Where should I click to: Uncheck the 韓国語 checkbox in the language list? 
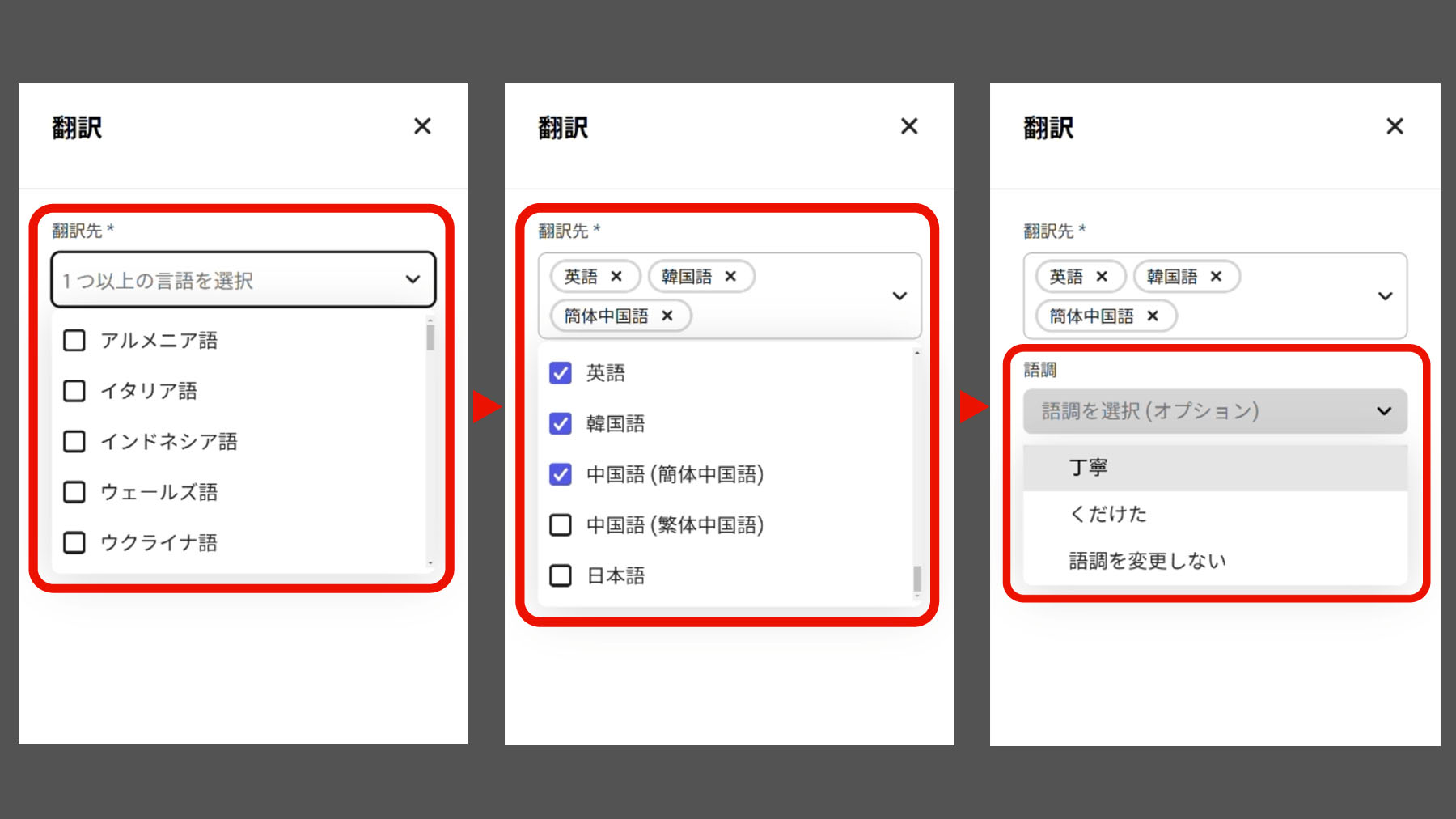click(x=561, y=423)
